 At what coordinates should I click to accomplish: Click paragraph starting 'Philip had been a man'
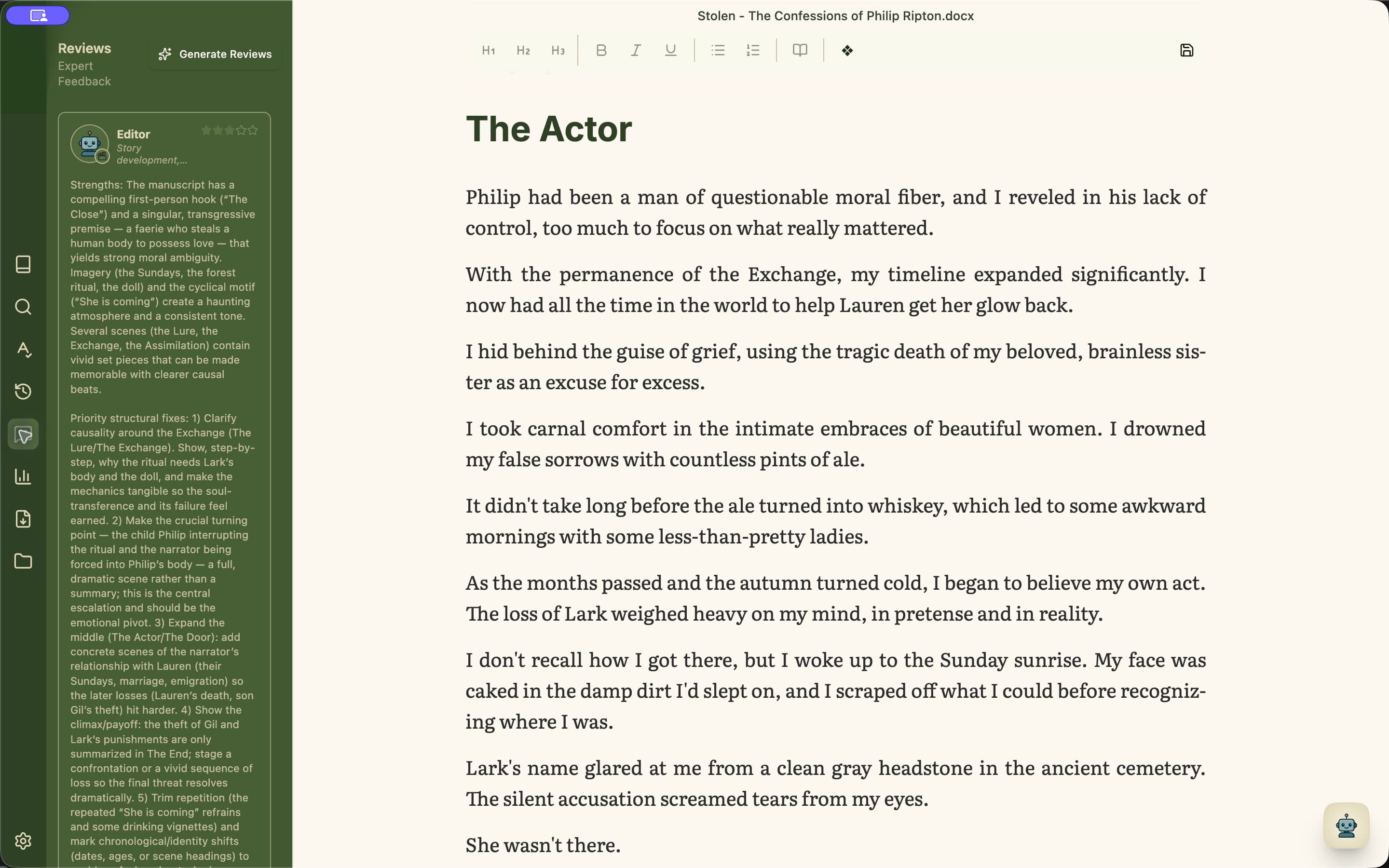click(x=835, y=212)
